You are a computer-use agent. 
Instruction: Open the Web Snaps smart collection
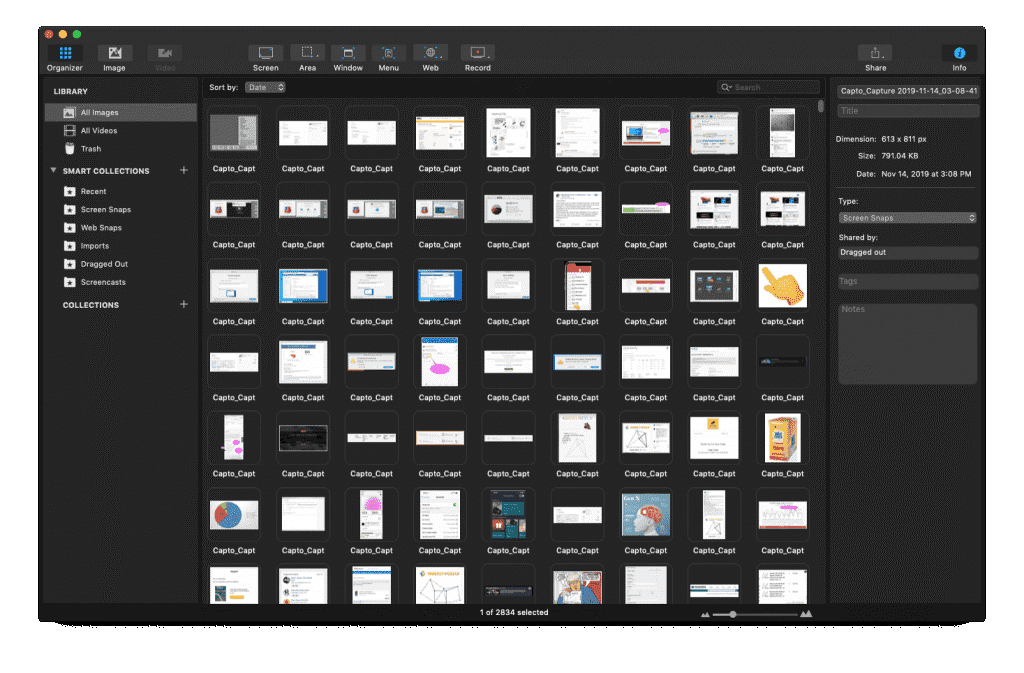pyautogui.click(x=100, y=228)
